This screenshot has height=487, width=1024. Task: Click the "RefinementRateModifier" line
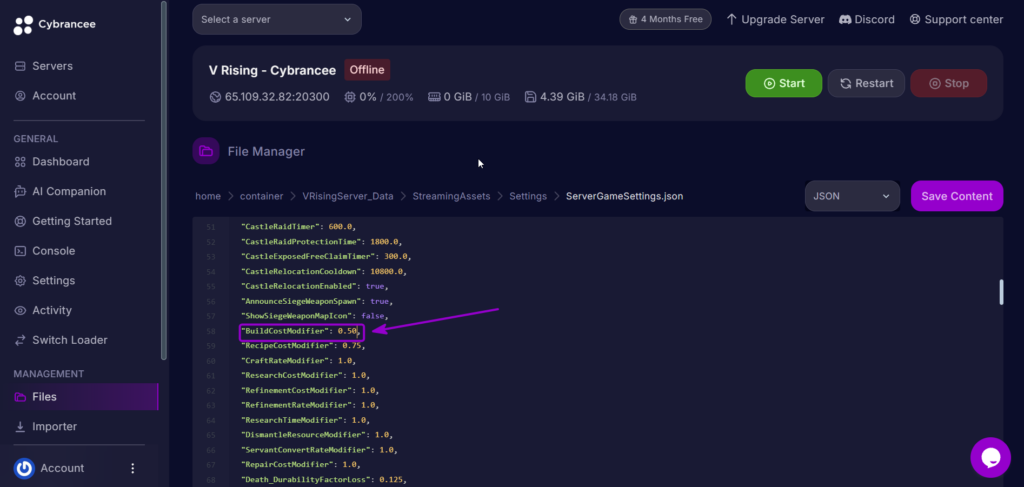tap(310, 405)
